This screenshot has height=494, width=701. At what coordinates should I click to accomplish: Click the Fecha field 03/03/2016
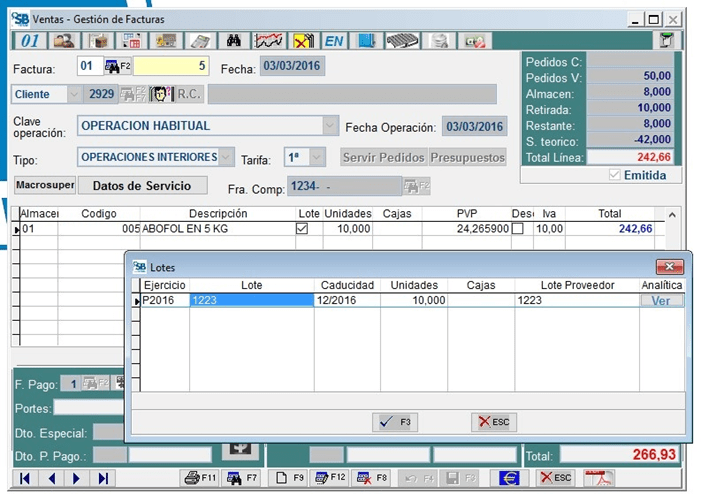(x=292, y=66)
